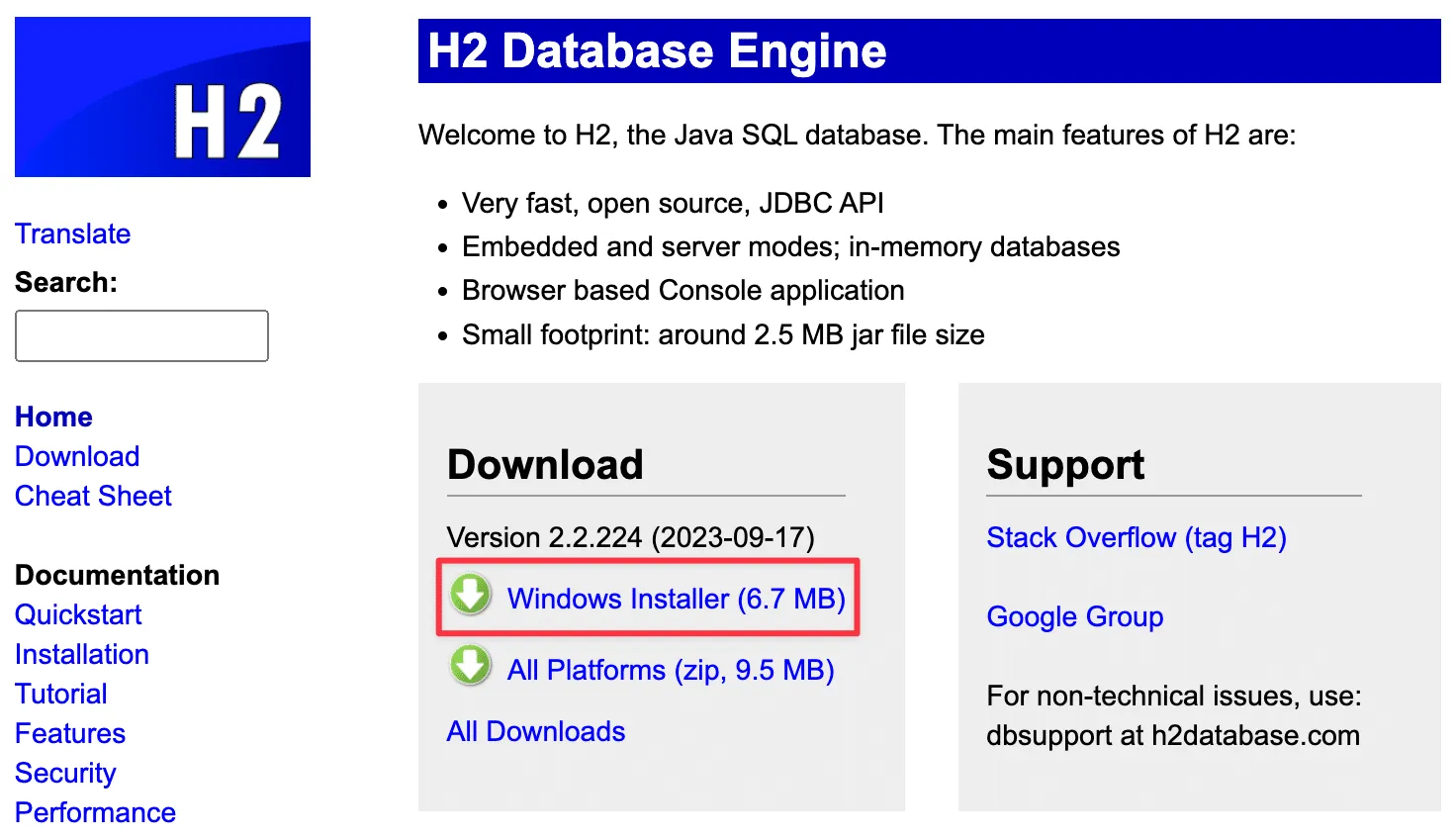Screen dimensions: 1456x839
Task: Open the Installation documentation link
Action: tap(82, 654)
